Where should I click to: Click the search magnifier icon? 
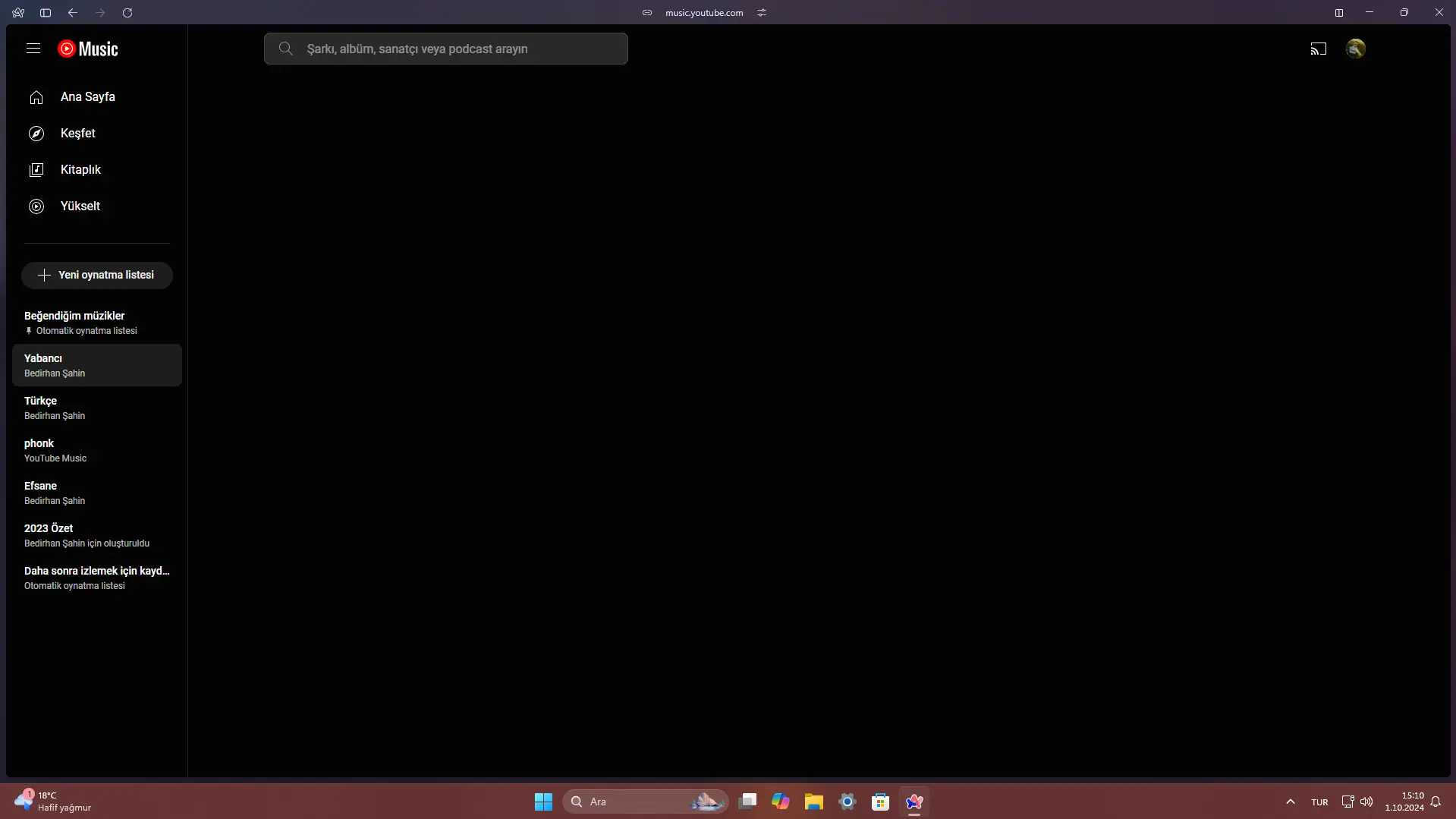click(x=286, y=49)
